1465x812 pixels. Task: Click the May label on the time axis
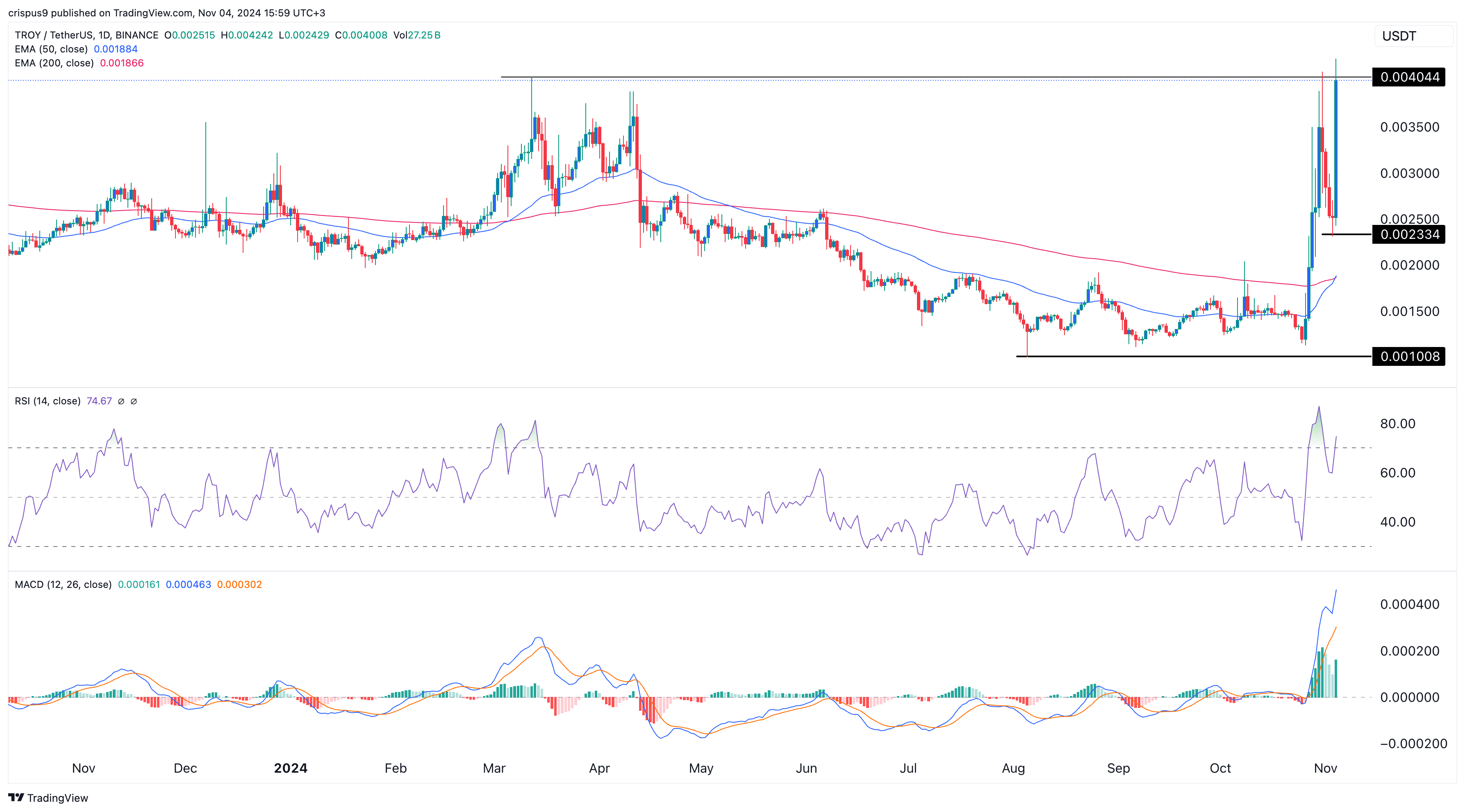tap(701, 768)
